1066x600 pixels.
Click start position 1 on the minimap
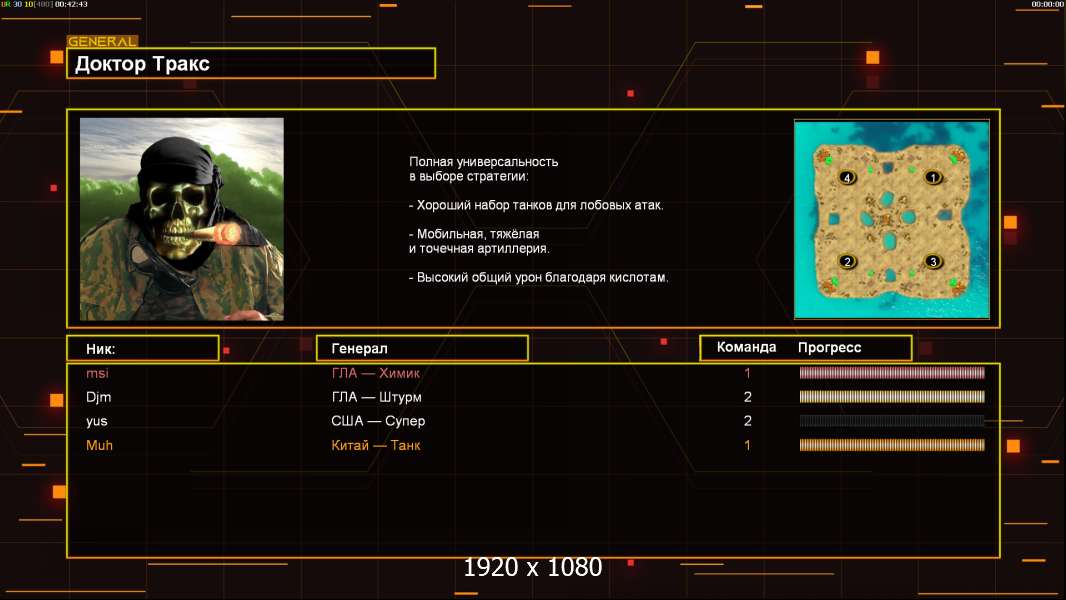[933, 178]
